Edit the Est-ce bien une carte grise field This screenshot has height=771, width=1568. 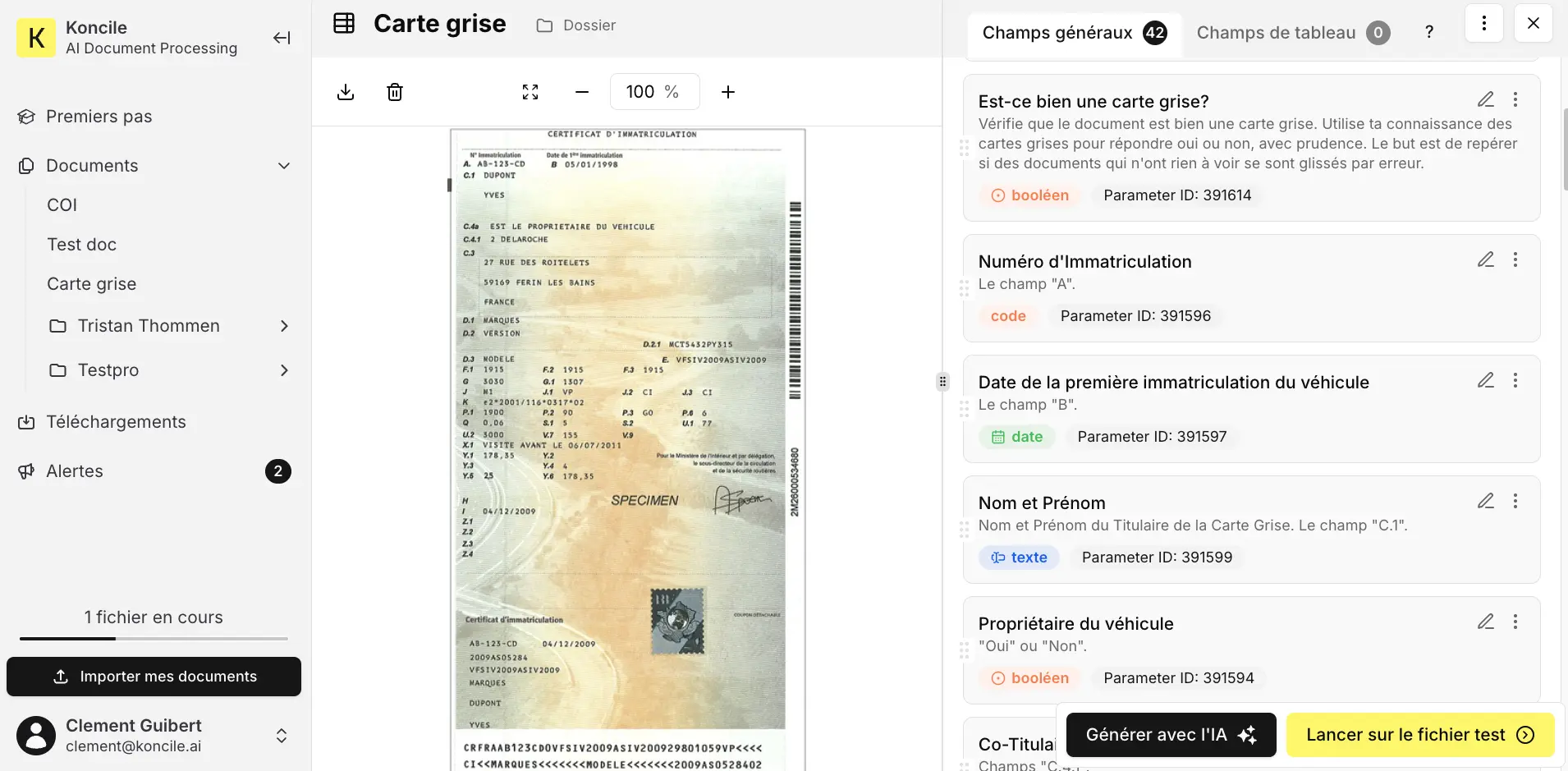[1486, 99]
